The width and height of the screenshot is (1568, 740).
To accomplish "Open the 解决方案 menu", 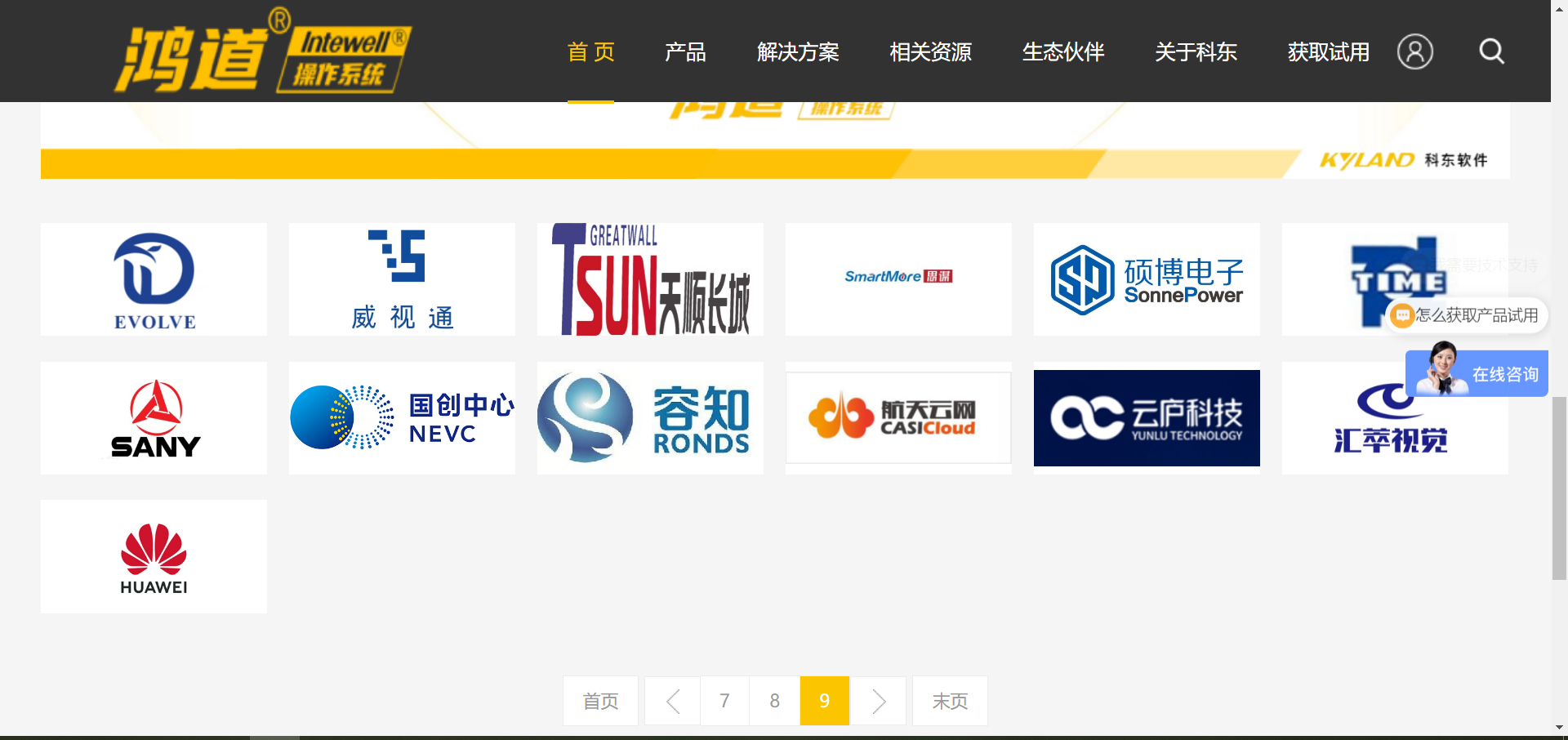I will [798, 52].
